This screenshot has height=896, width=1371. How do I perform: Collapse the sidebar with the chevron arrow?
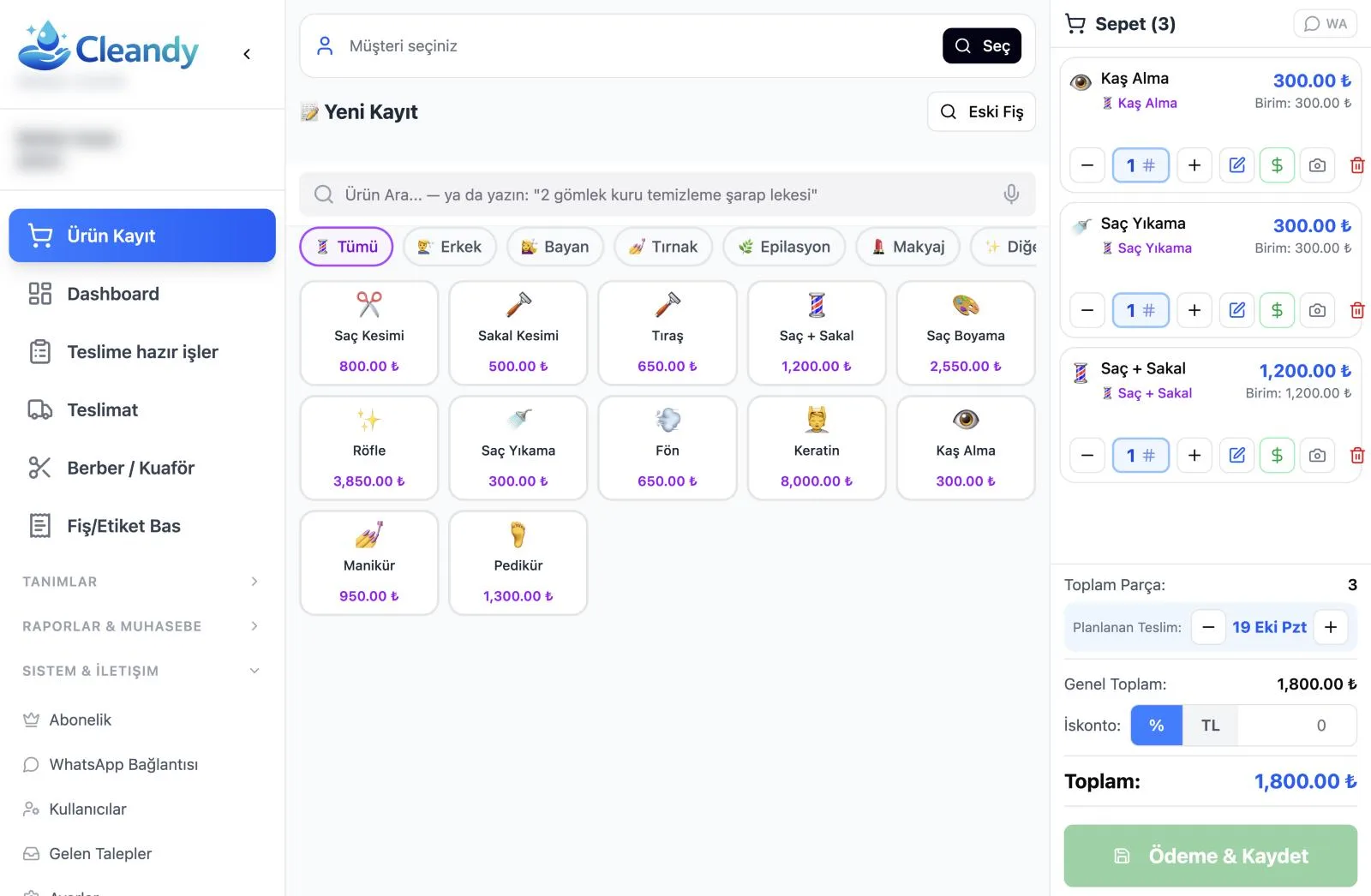point(247,54)
